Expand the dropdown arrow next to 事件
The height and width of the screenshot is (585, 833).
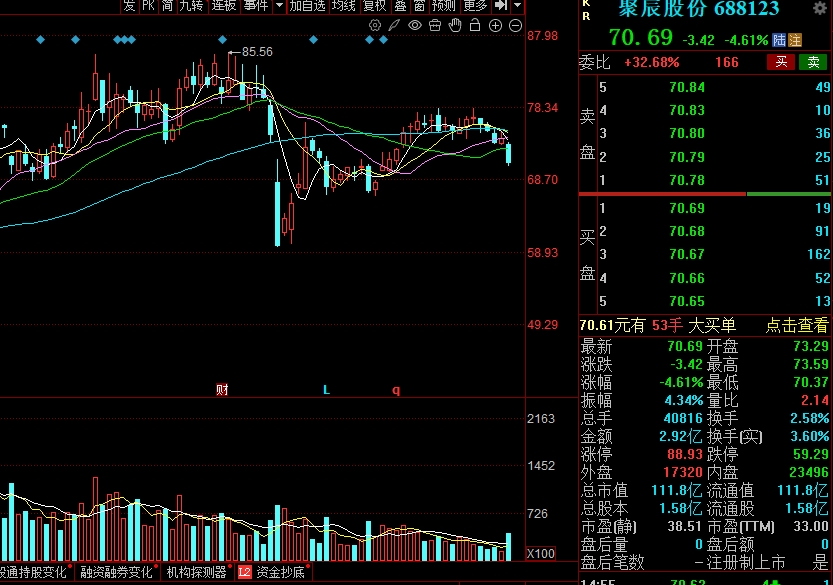(279, 6)
